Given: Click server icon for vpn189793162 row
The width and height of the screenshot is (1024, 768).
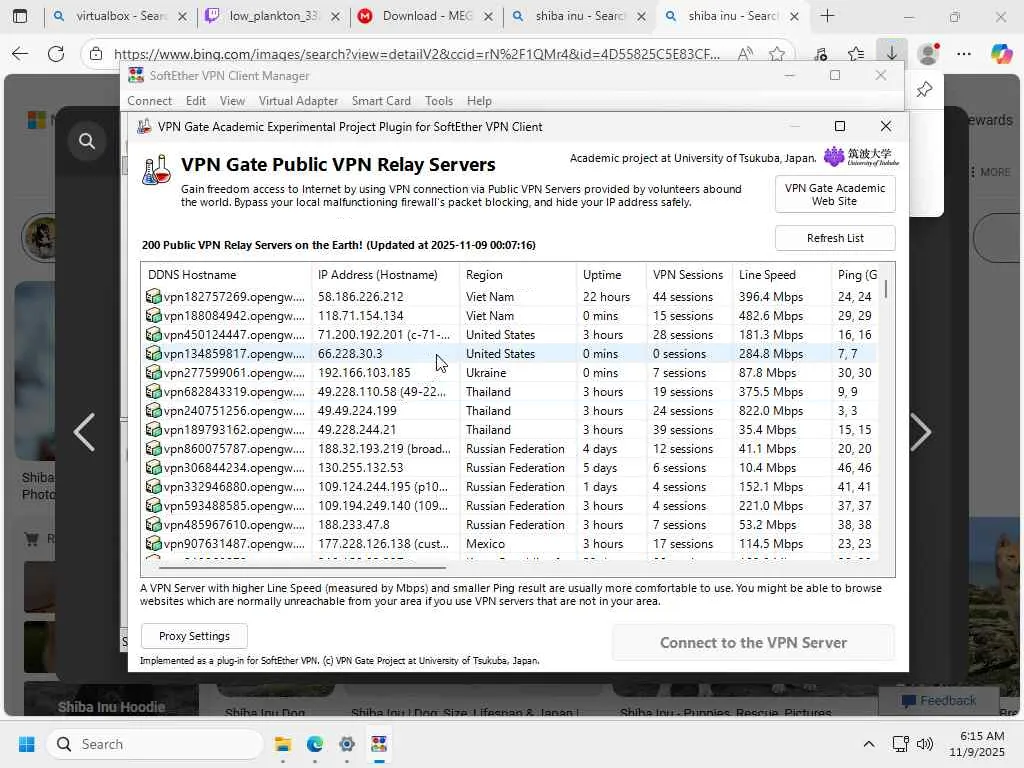Looking at the screenshot, I should [153, 429].
